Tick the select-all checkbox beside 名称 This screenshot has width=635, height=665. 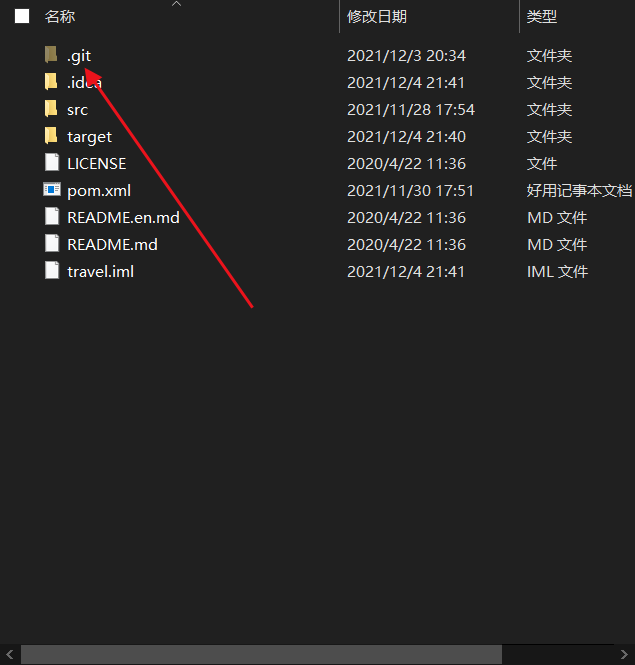tap(22, 17)
